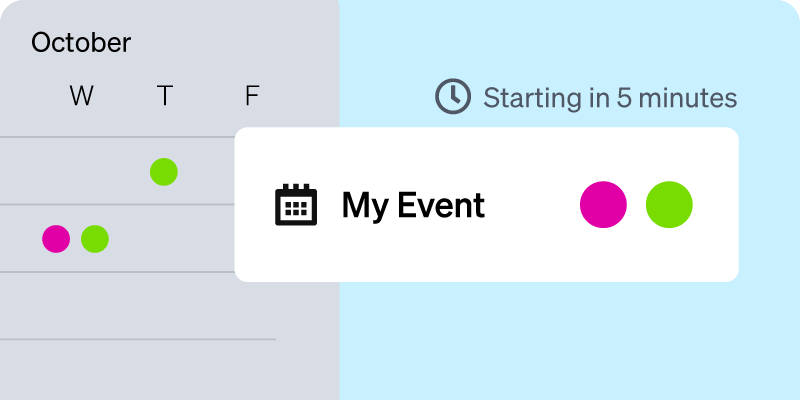This screenshot has width=800, height=400.
Task: Click the blank space between My Event title and circles
Action: (532, 205)
